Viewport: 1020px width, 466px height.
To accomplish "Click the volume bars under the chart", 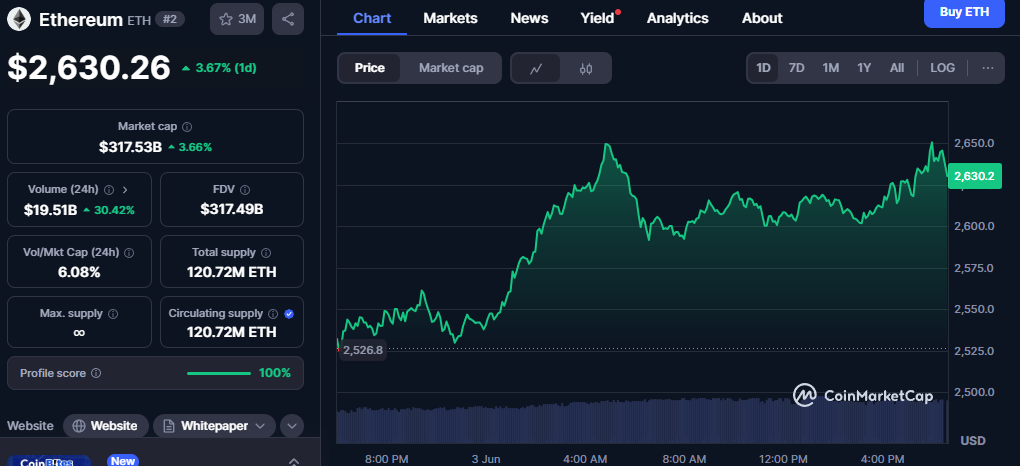I will pos(641,421).
